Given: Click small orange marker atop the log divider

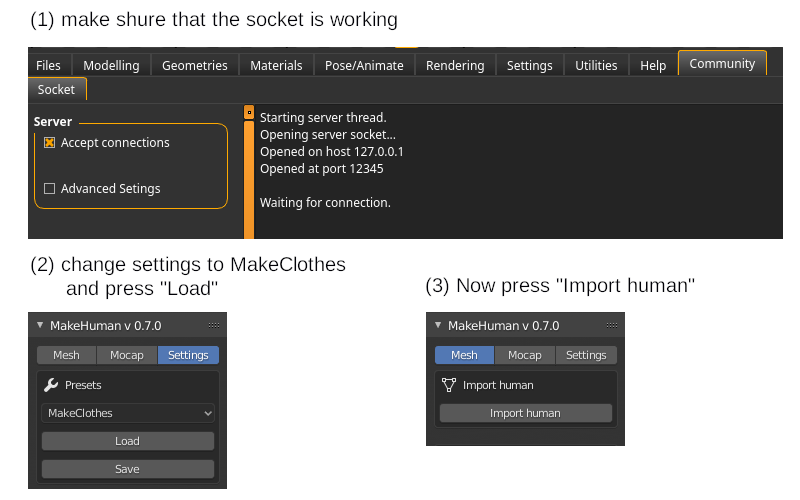Looking at the screenshot, I should [249, 114].
